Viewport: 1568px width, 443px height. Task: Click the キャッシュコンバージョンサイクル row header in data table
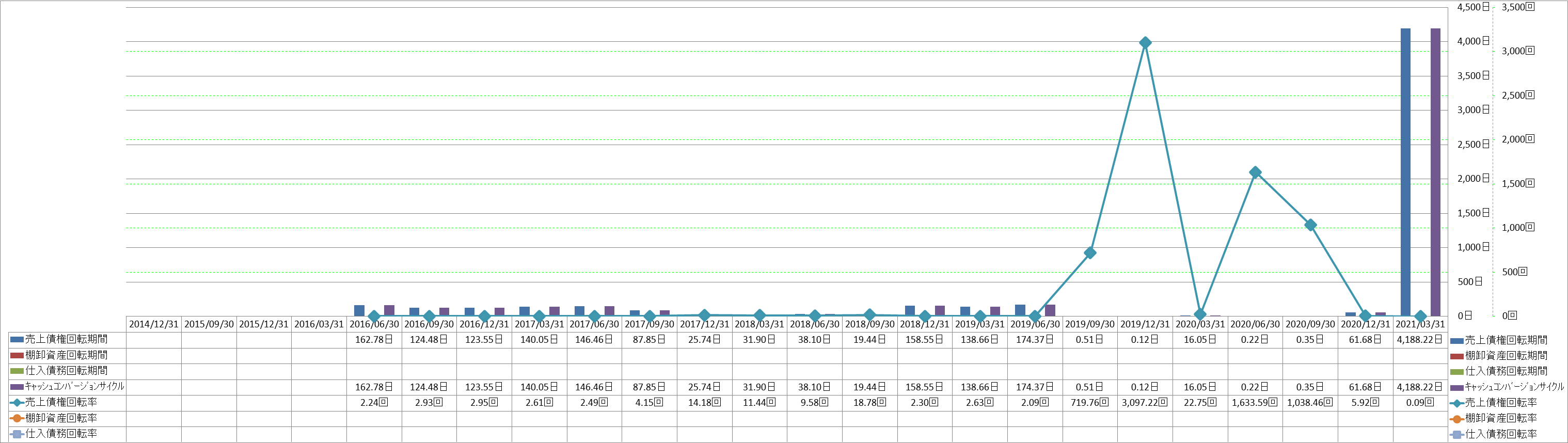pos(67,387)
